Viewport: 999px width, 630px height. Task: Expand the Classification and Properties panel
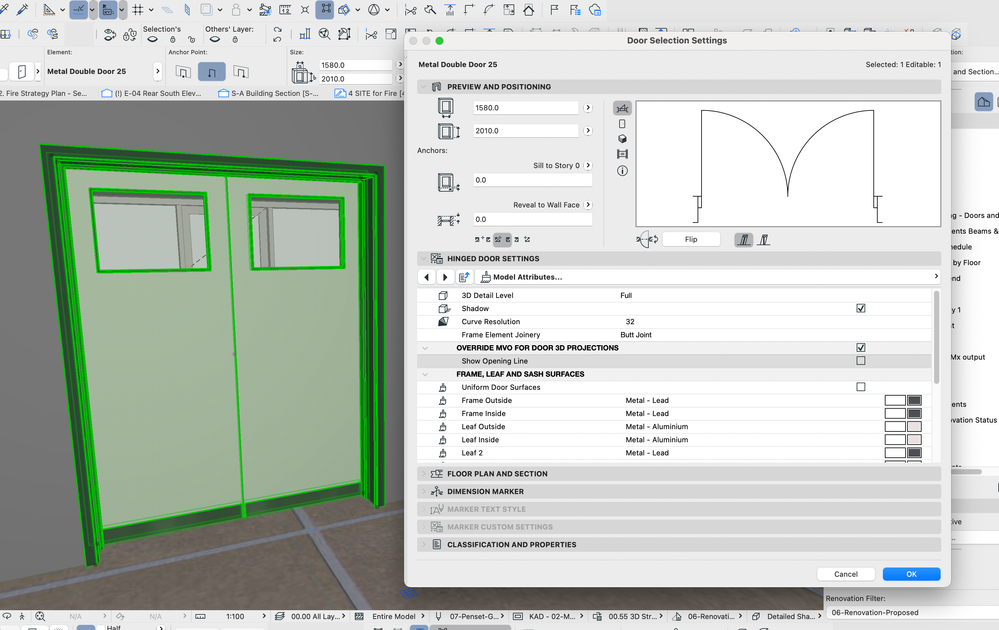coord(511,545)
